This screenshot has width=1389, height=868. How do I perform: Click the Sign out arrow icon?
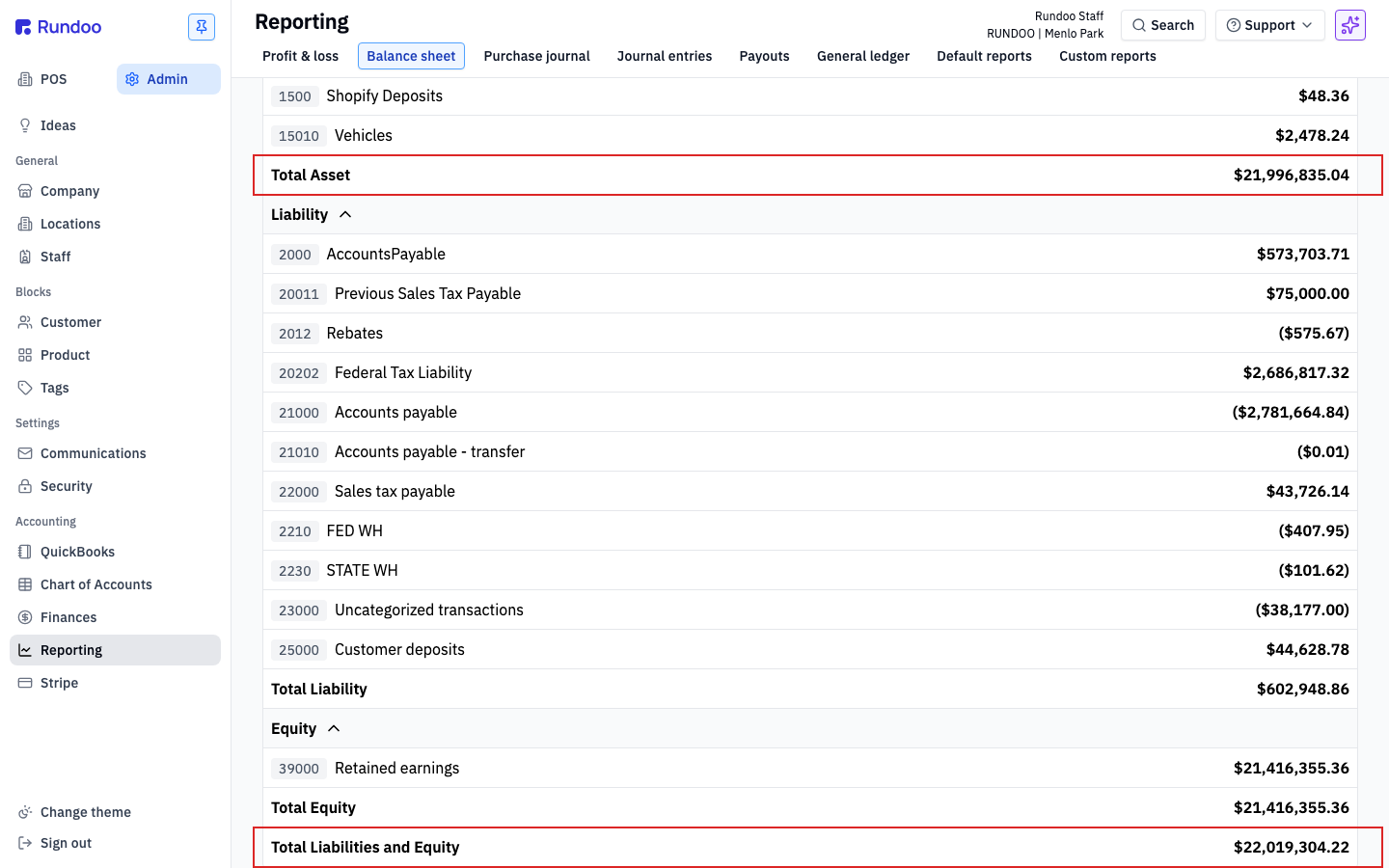point(25,843)
